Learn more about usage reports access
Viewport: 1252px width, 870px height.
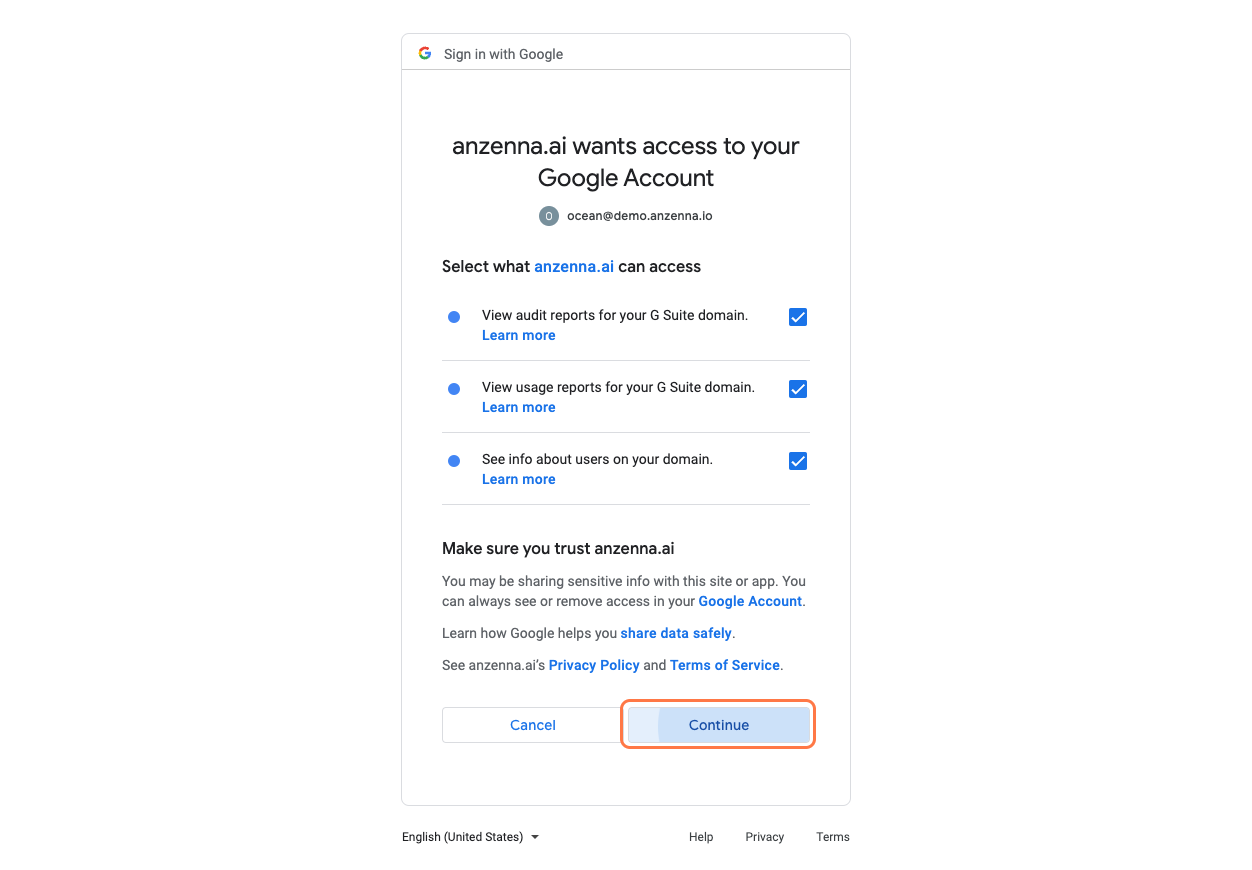coord(518,408)
